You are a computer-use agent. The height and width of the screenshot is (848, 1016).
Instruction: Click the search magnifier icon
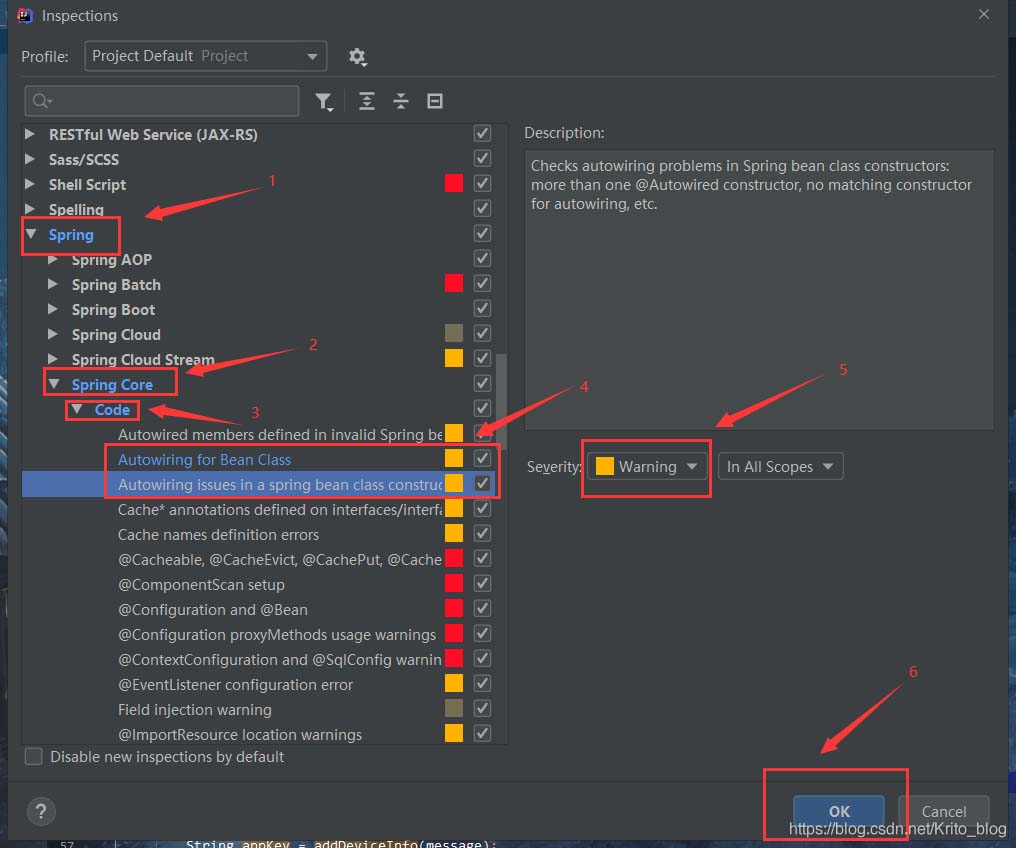pos(41,101)
